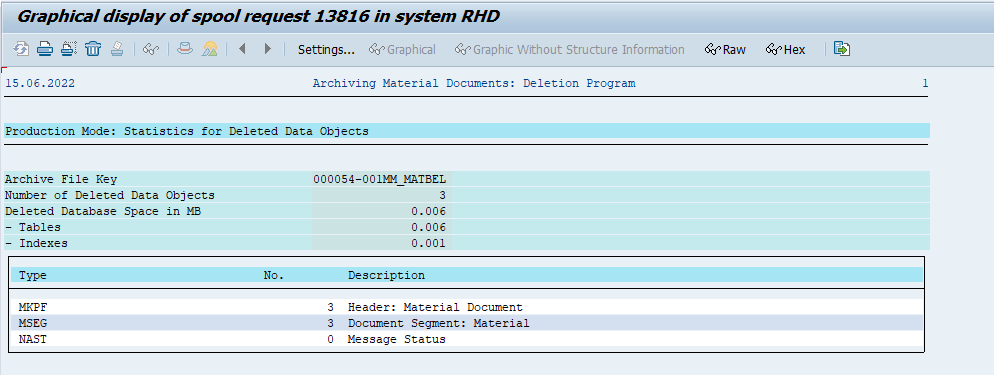994x375 pixels.
Task: Click the standalone glasses display icon
Action: click(151, 49)
